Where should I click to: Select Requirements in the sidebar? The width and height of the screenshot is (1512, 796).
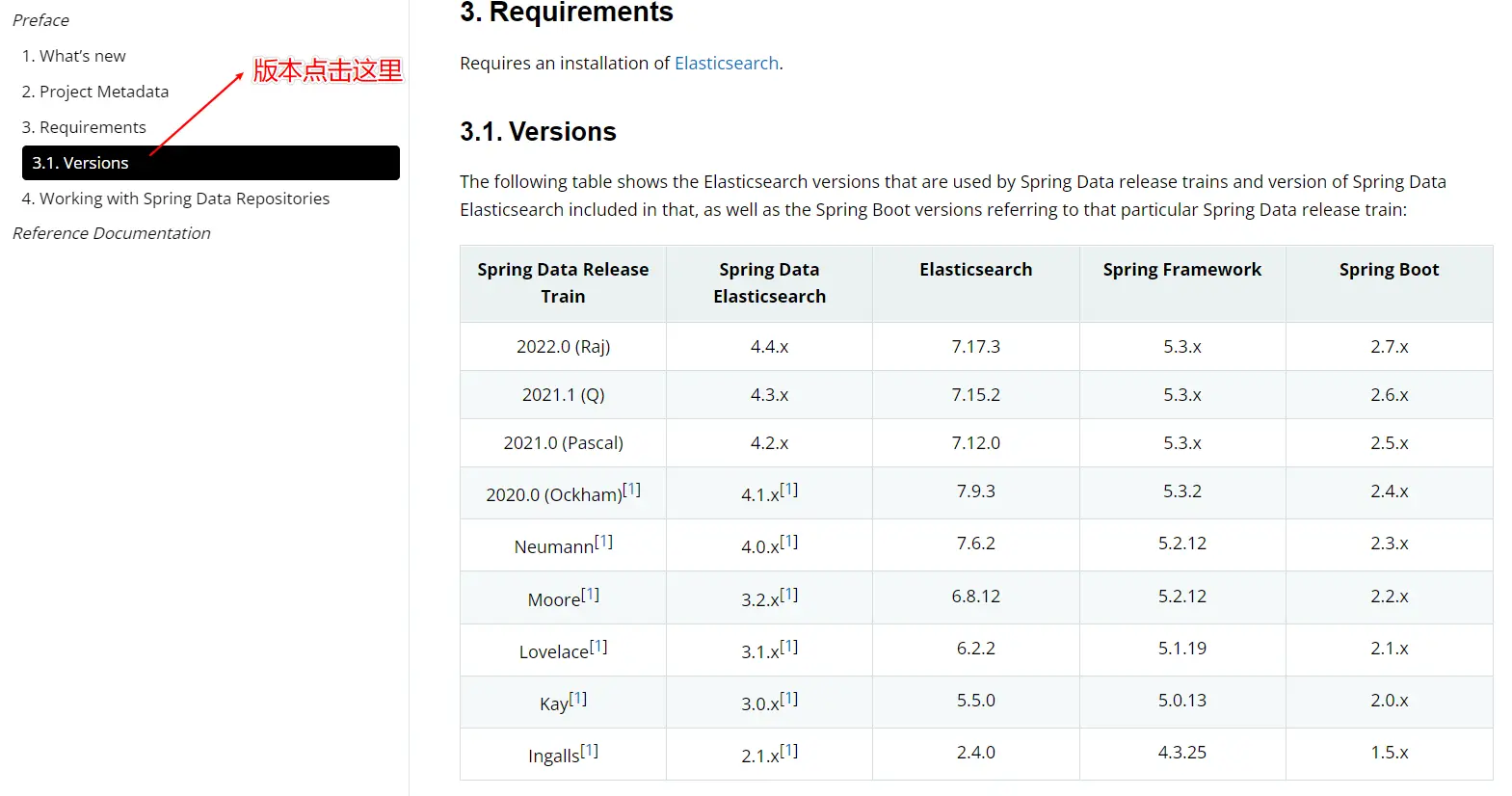pos(84,127)
